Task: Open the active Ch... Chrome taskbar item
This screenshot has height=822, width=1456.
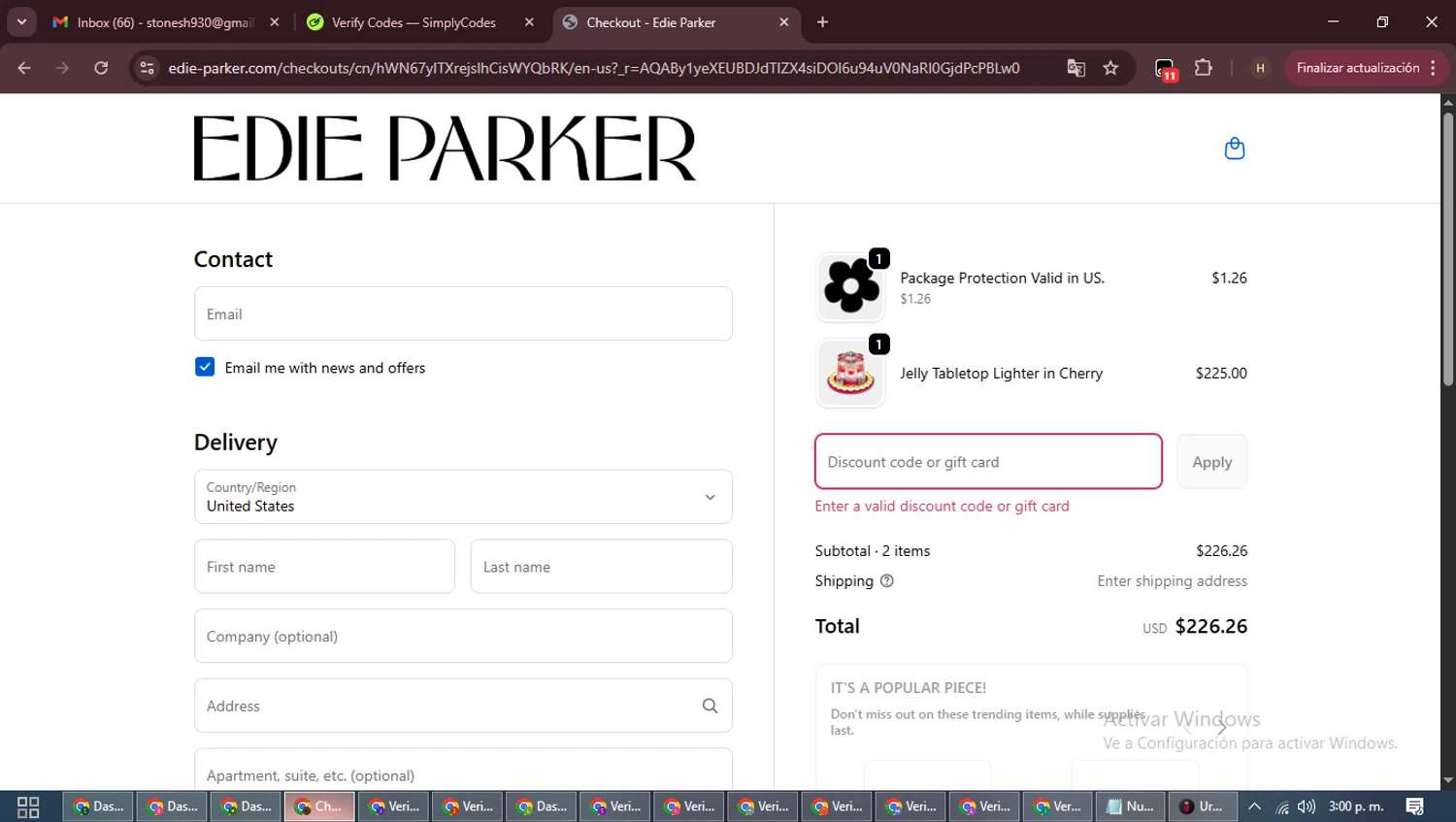Action: pos(319,806)
